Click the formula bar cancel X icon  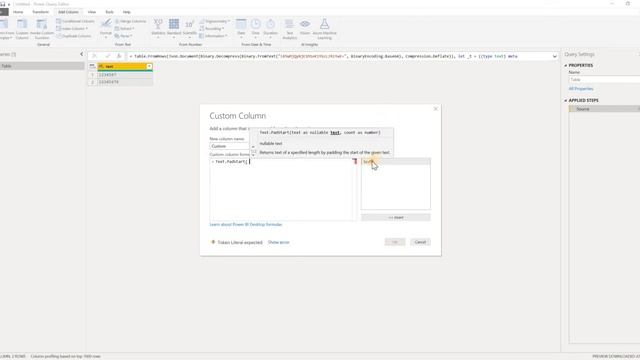(95, 56)
